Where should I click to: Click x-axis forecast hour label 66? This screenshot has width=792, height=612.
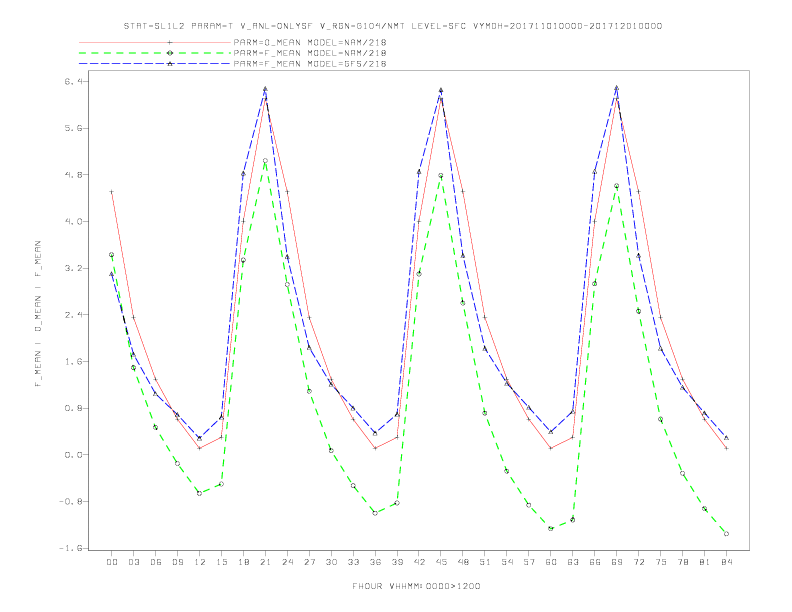tap(595, 562)
